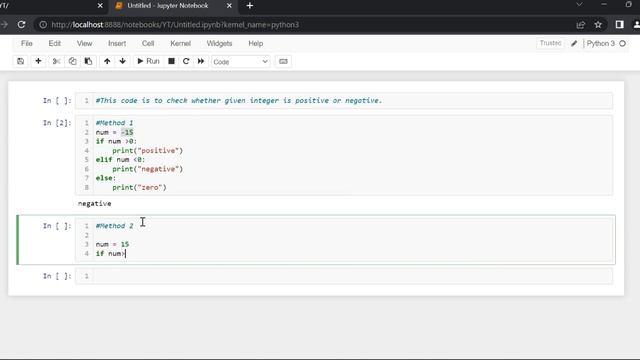Open the Help menu
The image size is (640, 360).
(x=256, y=44)
